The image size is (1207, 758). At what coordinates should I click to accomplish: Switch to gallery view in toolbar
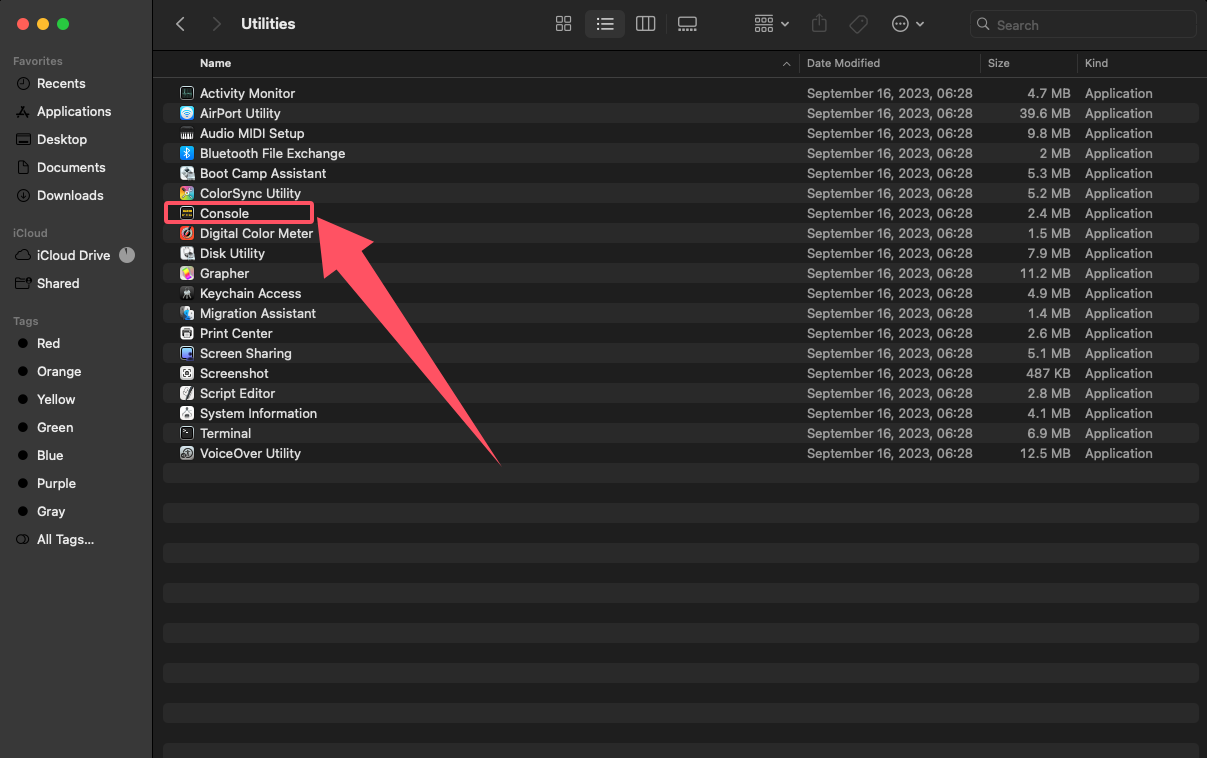[687, 24]
